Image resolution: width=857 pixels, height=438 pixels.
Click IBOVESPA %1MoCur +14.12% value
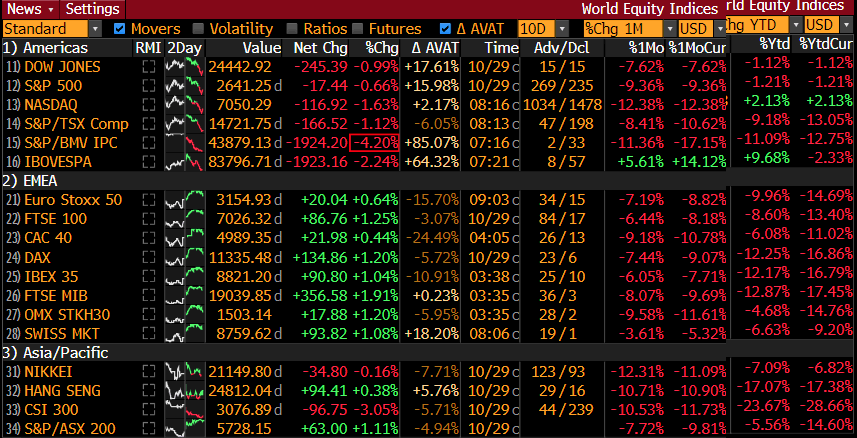pos(700,162)
